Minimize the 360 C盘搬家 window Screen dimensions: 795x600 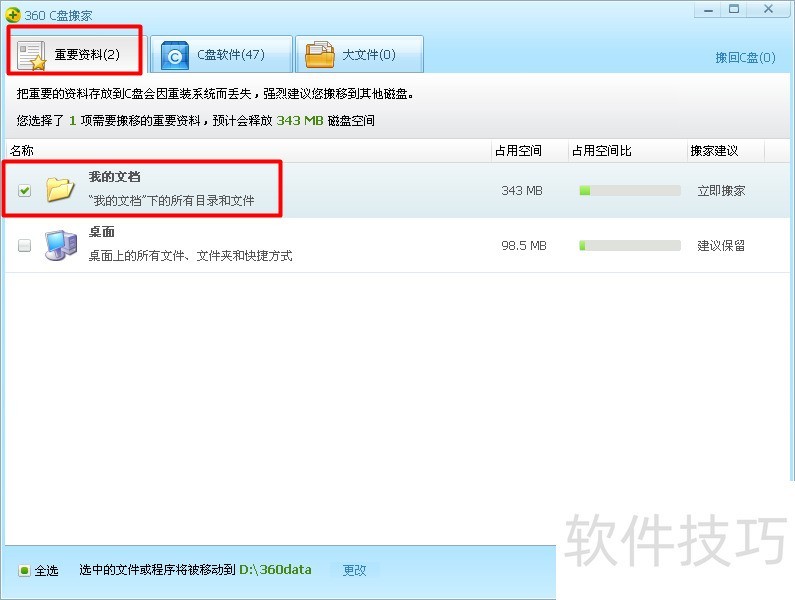(x=709, y=9)
